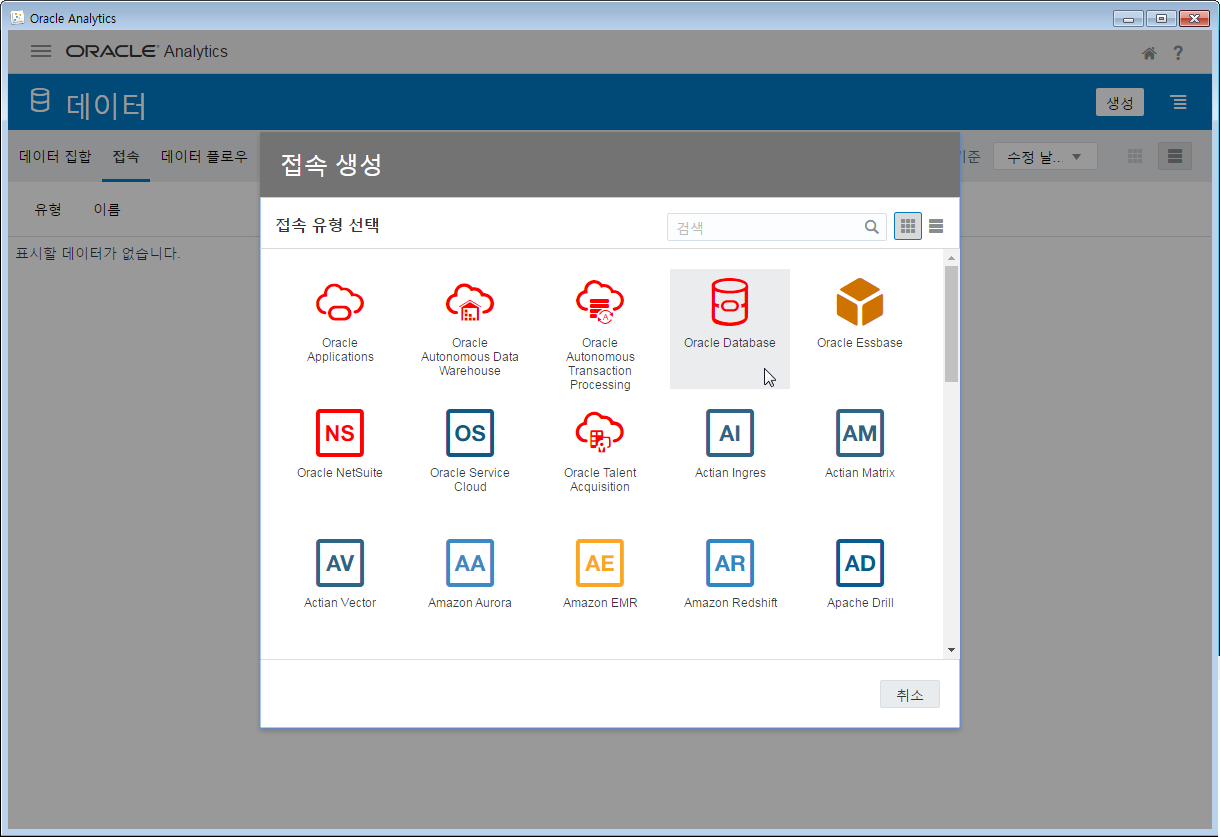This screenshot has height=837, width=1220.
Task: Open the 수정 날짜 sort dropdown
Action: point(1045,157)
